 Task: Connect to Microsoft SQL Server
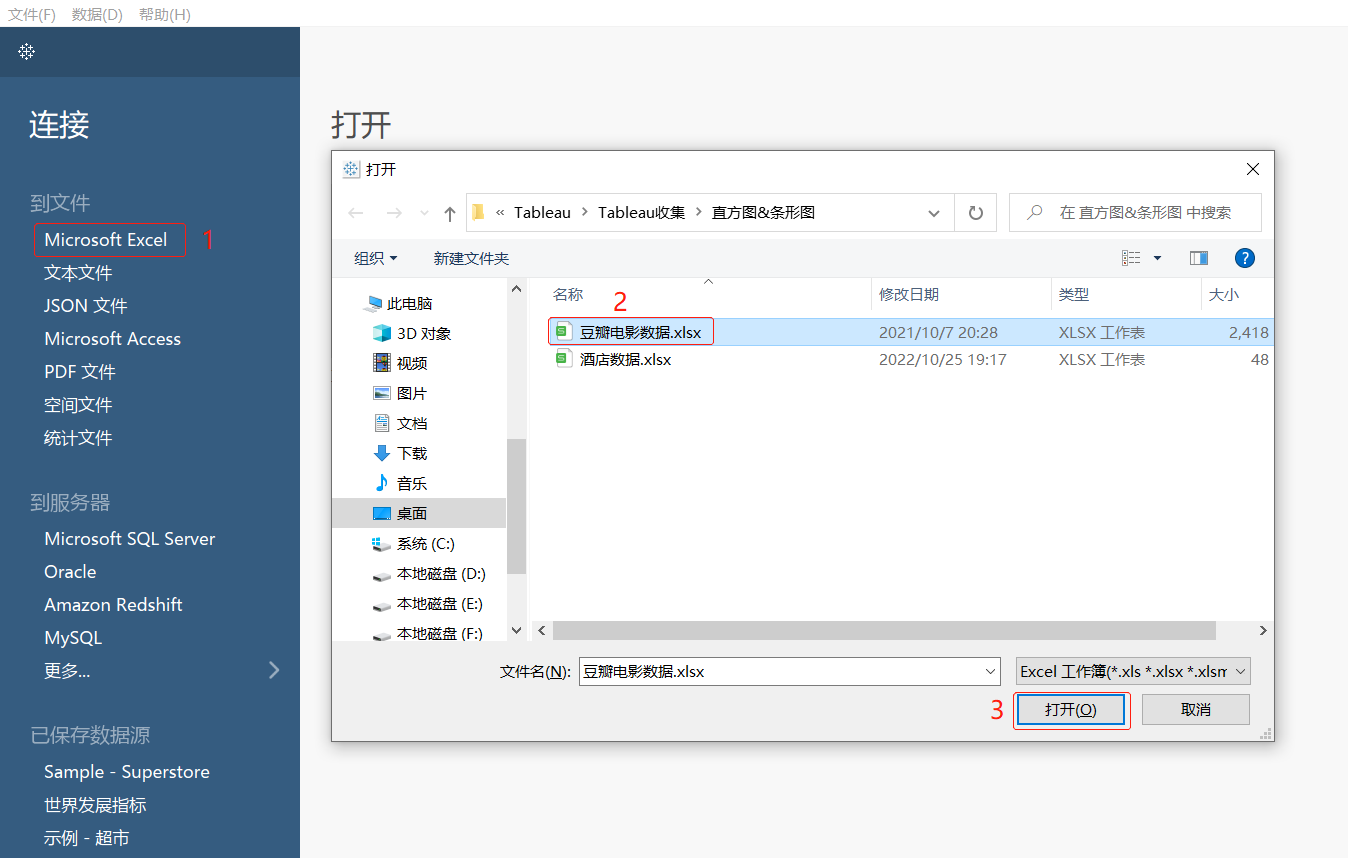(130, 539)
